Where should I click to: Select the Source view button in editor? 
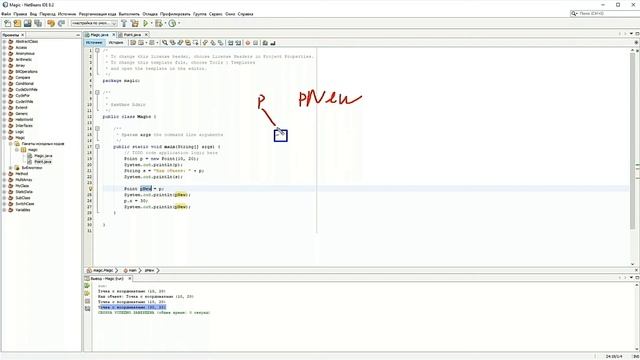click(94, 42)
